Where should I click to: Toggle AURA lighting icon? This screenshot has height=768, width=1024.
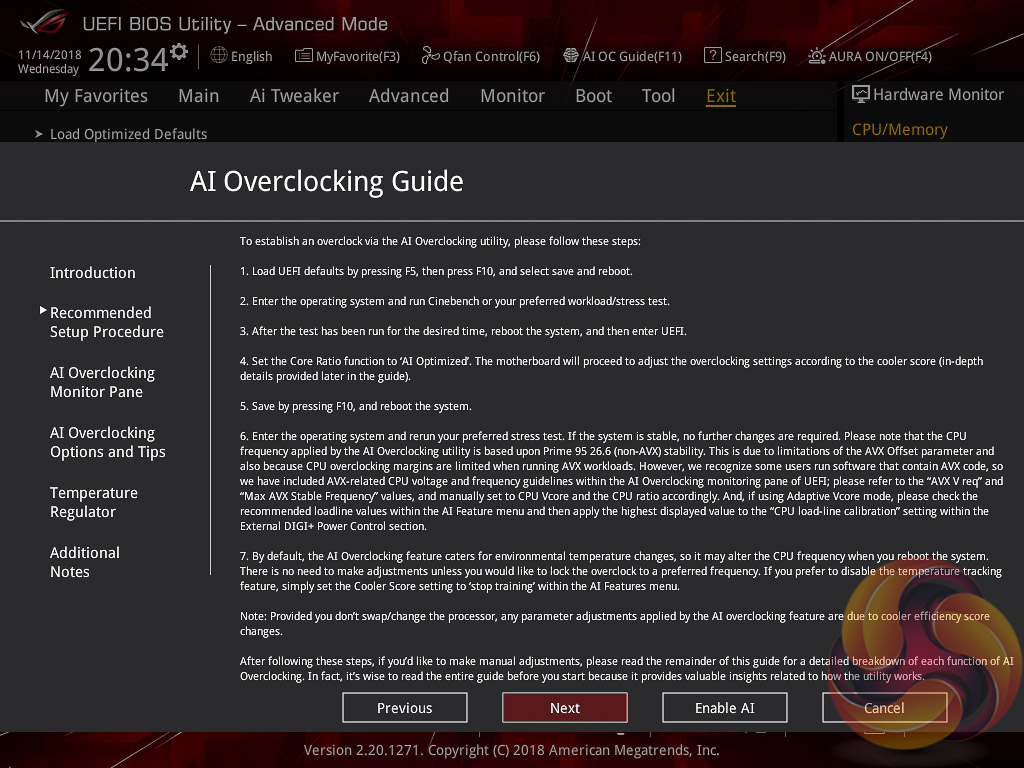[816, 56]
